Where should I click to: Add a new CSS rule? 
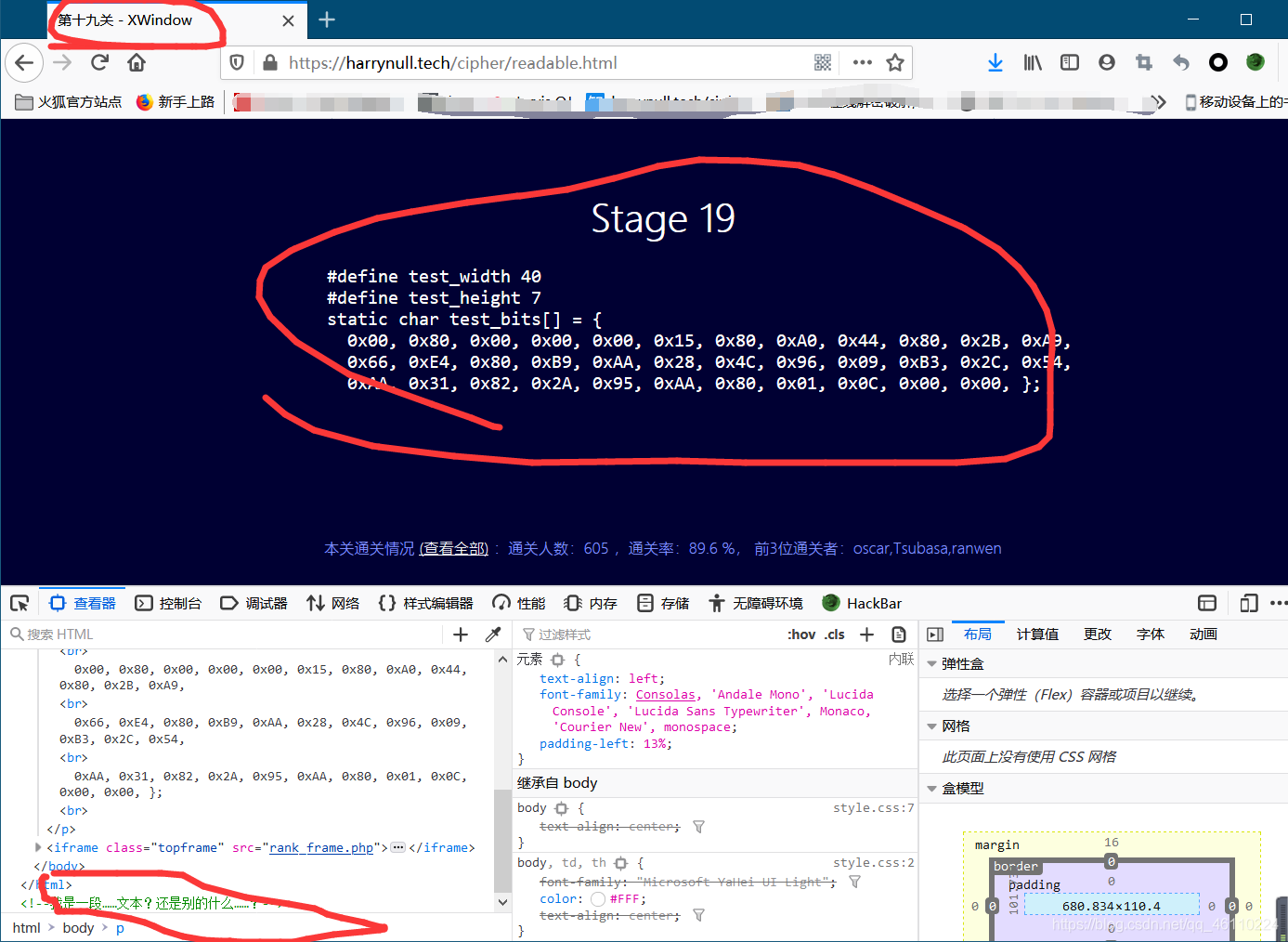(866, 635)
